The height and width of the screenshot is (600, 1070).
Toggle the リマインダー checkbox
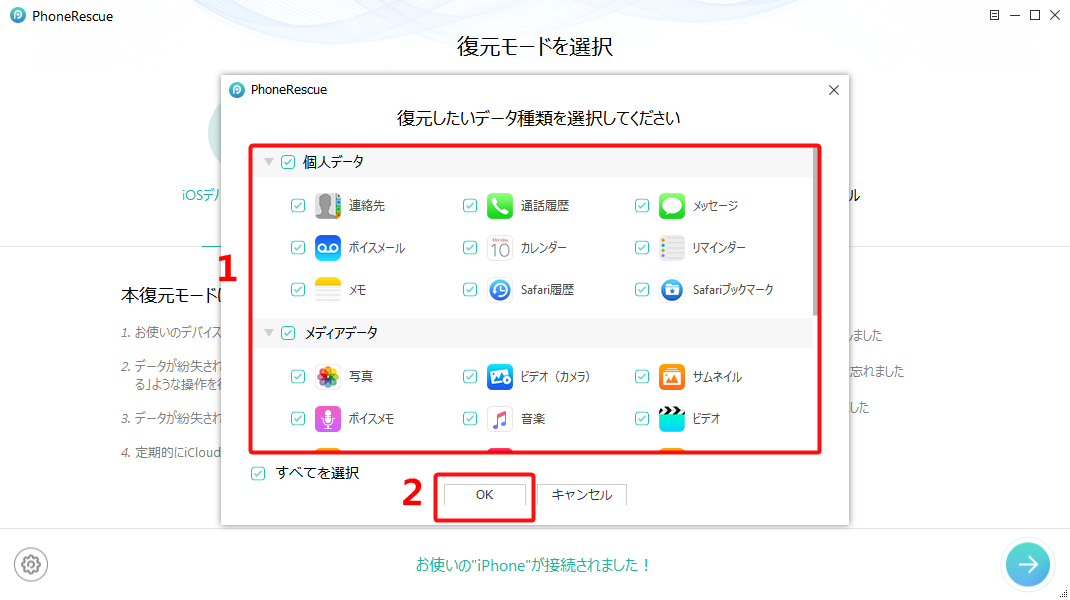pyautogui.click(x=641, y=248)
